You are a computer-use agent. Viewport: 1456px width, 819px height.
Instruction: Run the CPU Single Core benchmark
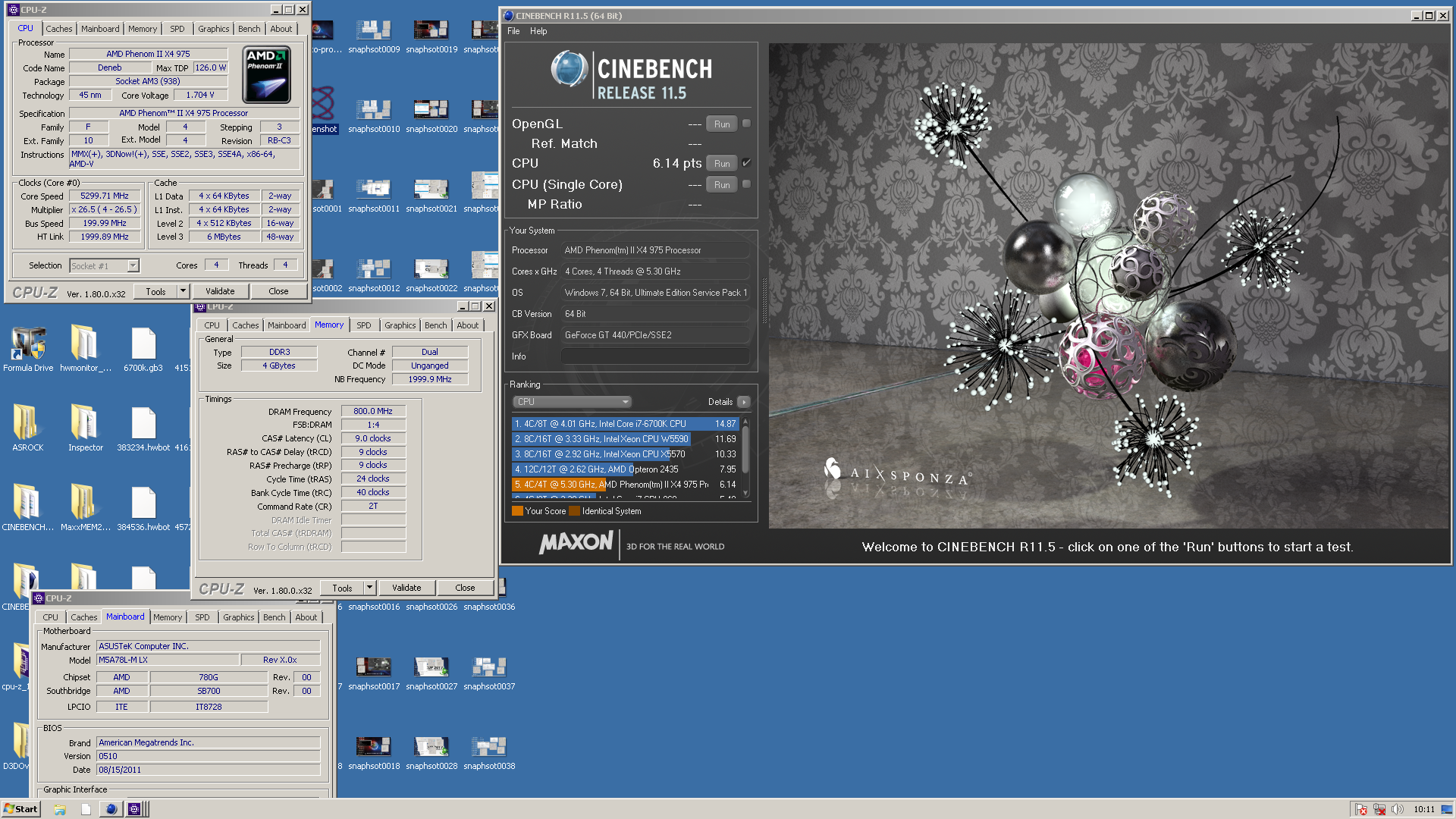coord(722,184)
